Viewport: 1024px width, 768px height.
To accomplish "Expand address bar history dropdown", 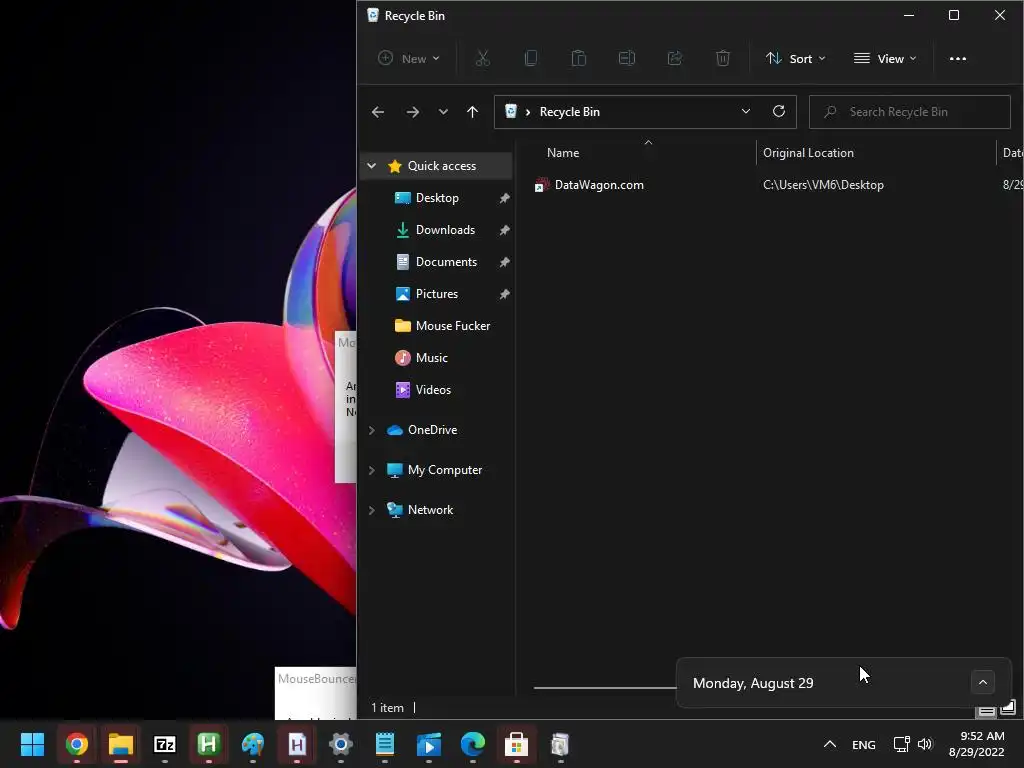I will coord(746,112).
